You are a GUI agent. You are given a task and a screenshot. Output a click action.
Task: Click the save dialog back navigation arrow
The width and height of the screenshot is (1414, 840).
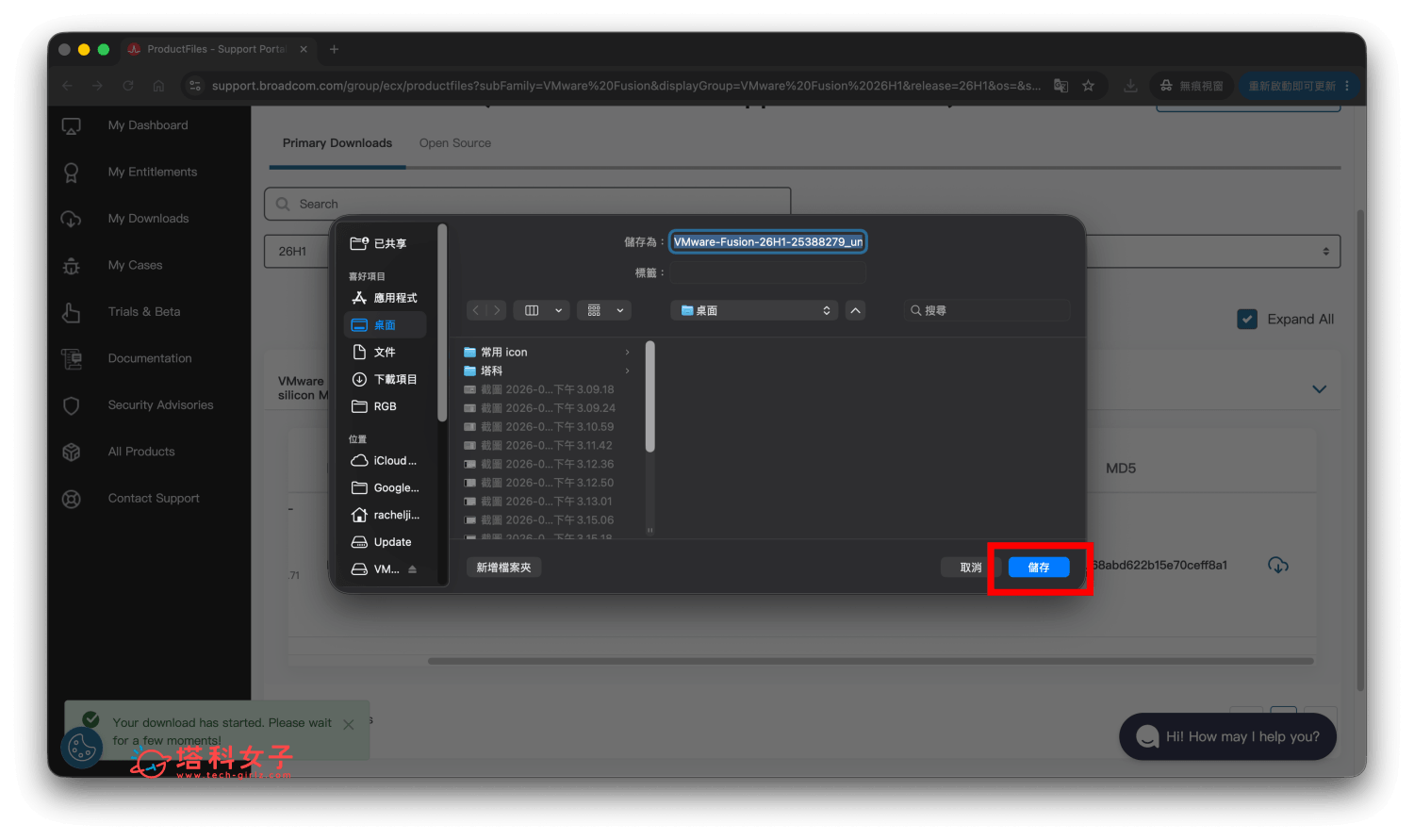[476, 310]
